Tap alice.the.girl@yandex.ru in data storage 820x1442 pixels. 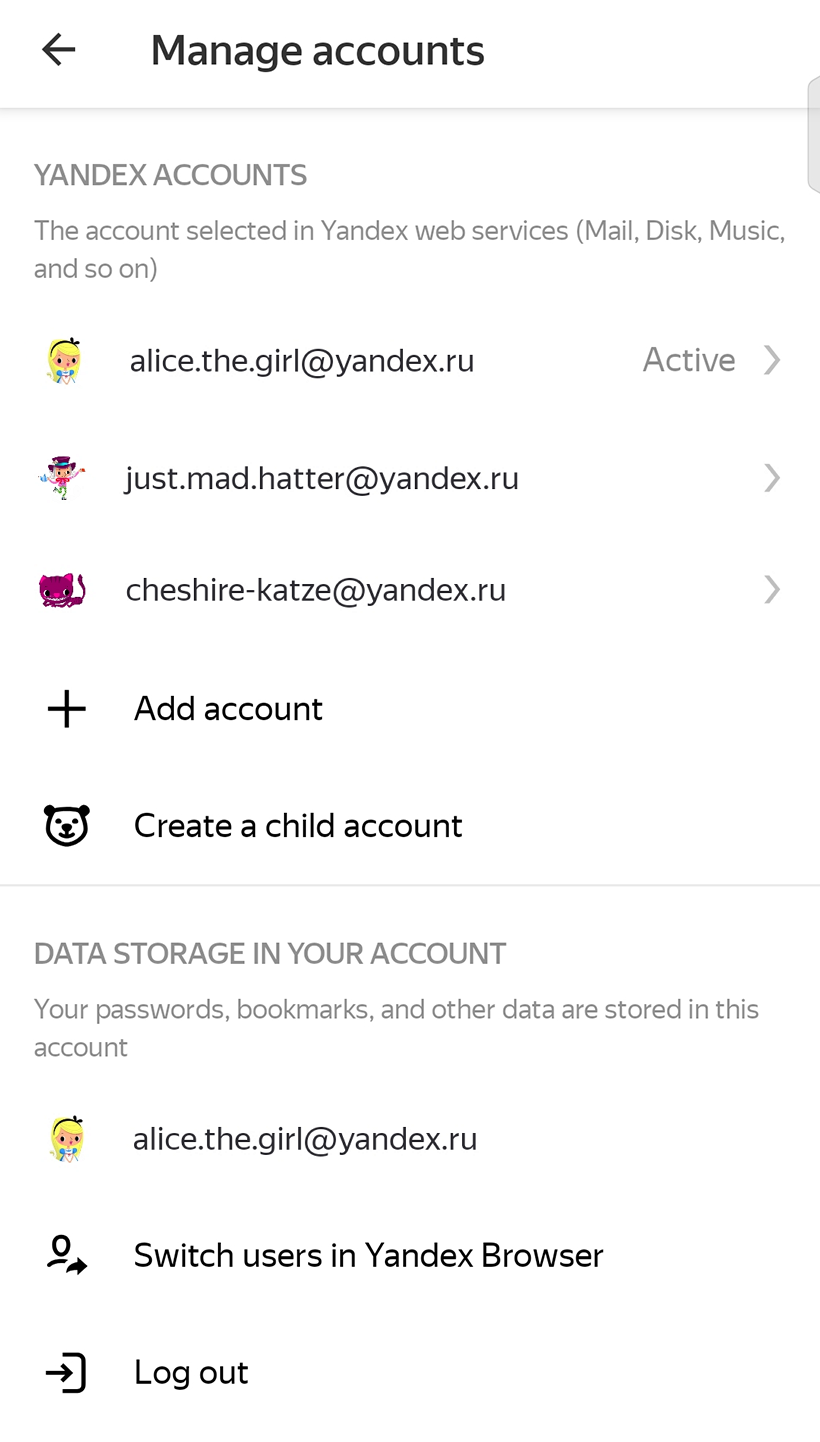coord(305,1139)
